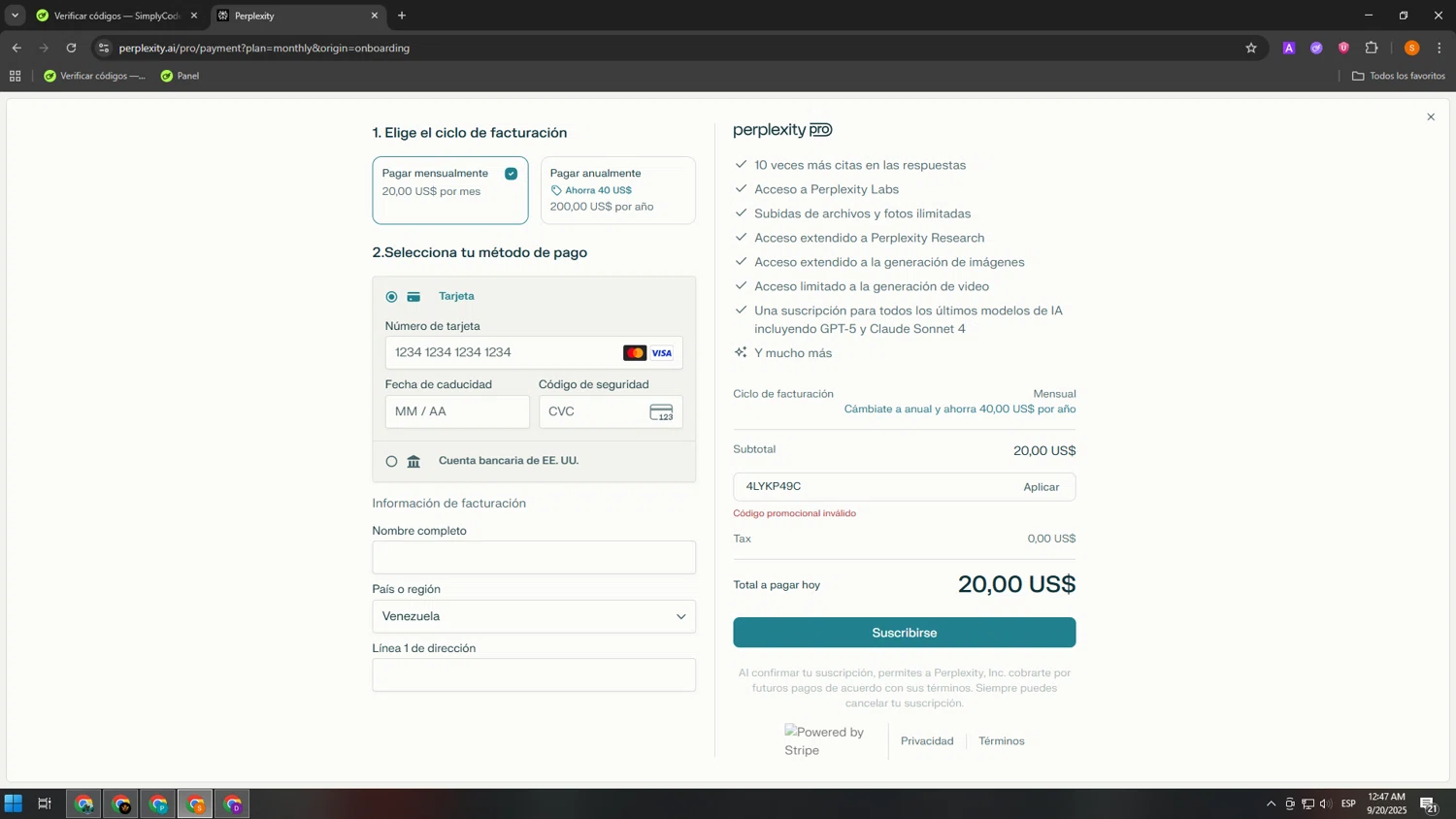The image size is (1456, 819).
Task: Open the apps grid in bookmarks bar
Action: (x=15, y=76)
